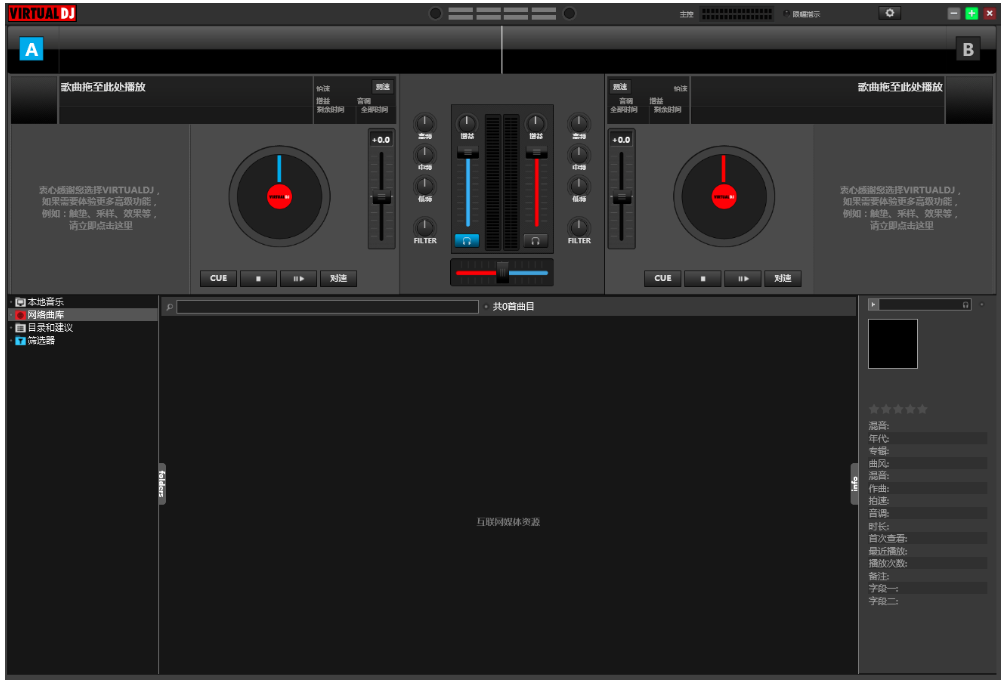Expand the 目录和建议 tree node
The width and height of the screenshot is (1004, 682).
click(11, 328)
